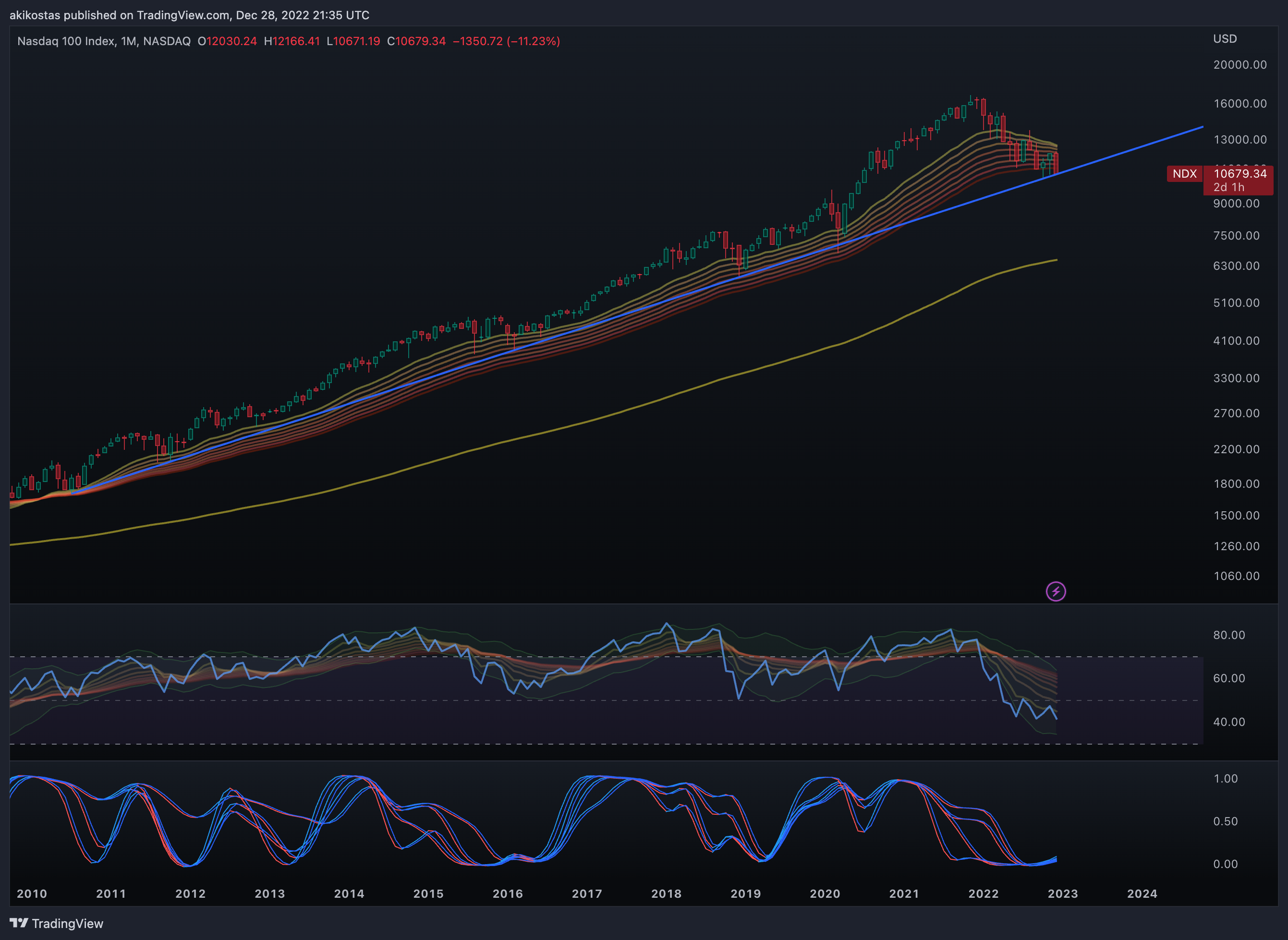Click the 2018 label on time axis
The image size is (1288, 940).
click(667, 894)
